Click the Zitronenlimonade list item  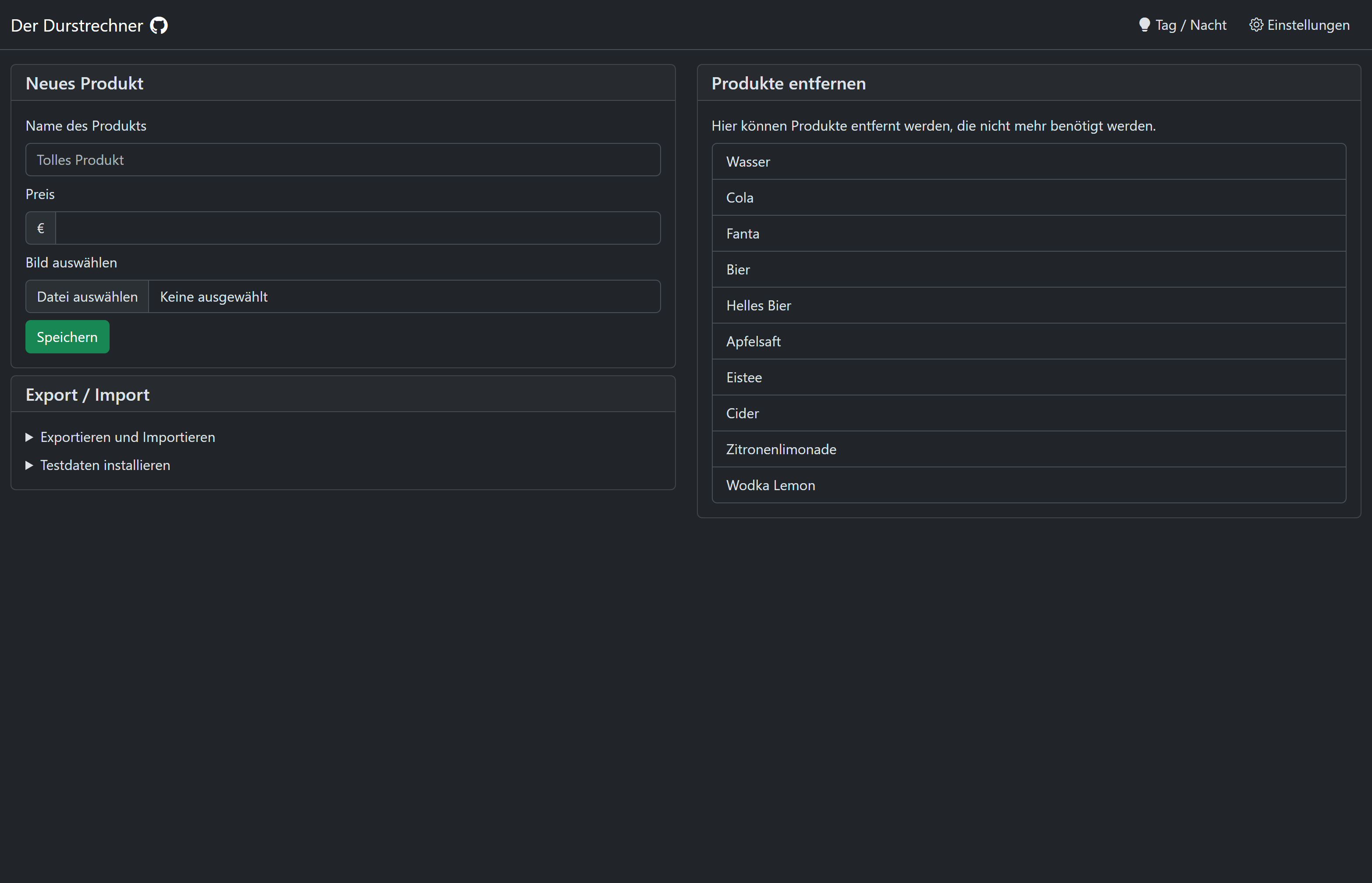[x=1028, y=449]
